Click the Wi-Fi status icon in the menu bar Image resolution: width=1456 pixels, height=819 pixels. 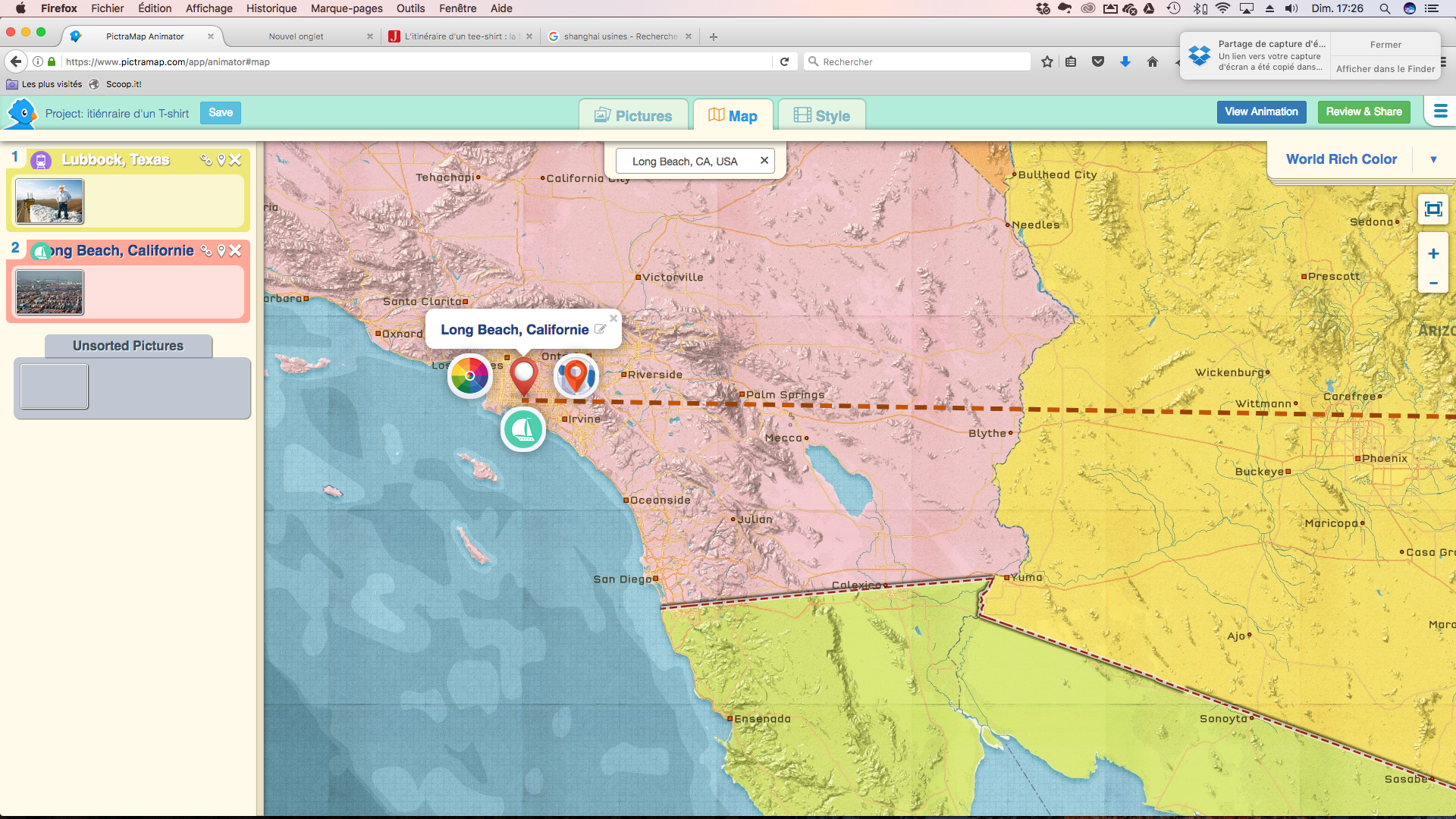coord(1222,8)
